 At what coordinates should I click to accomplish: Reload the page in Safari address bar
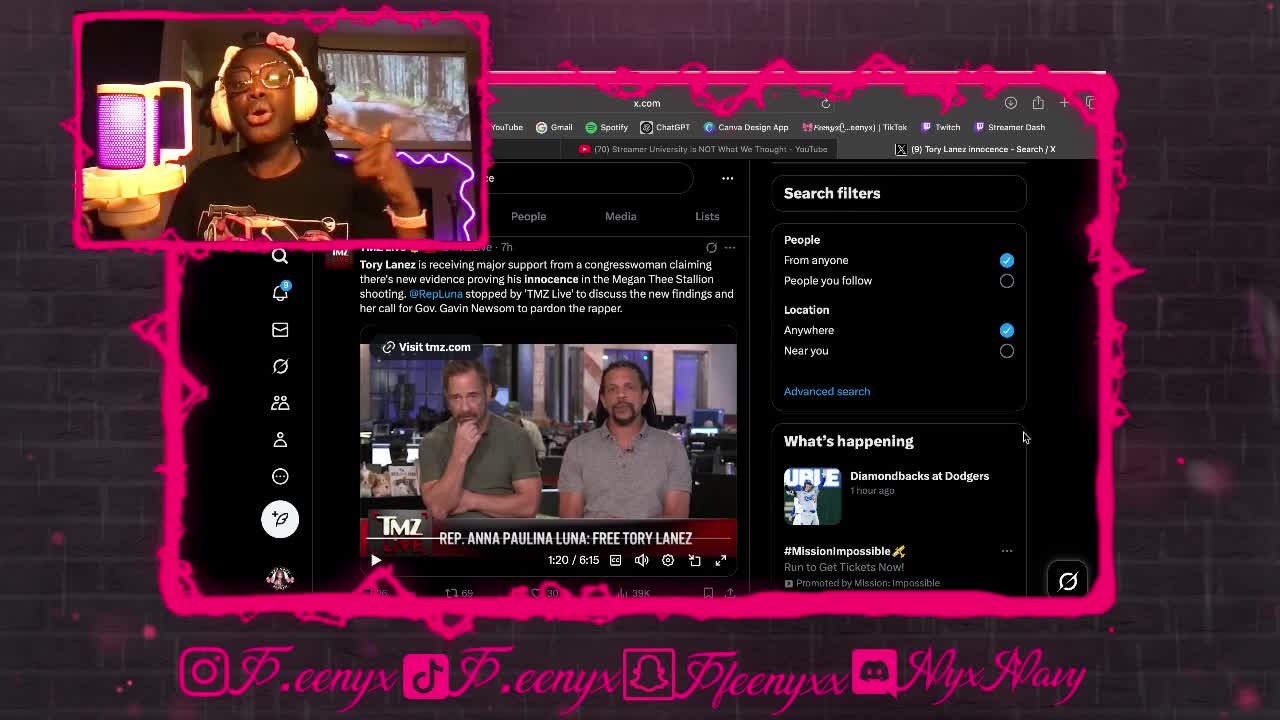coord(825,103)
